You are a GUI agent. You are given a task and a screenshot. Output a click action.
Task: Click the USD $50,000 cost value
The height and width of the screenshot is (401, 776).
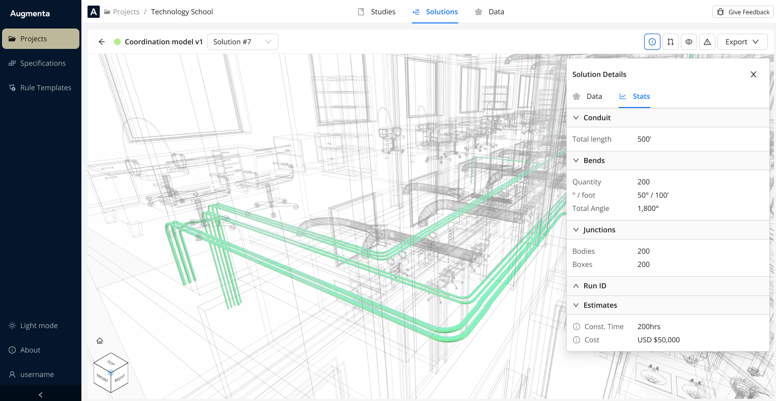(659, 340)
